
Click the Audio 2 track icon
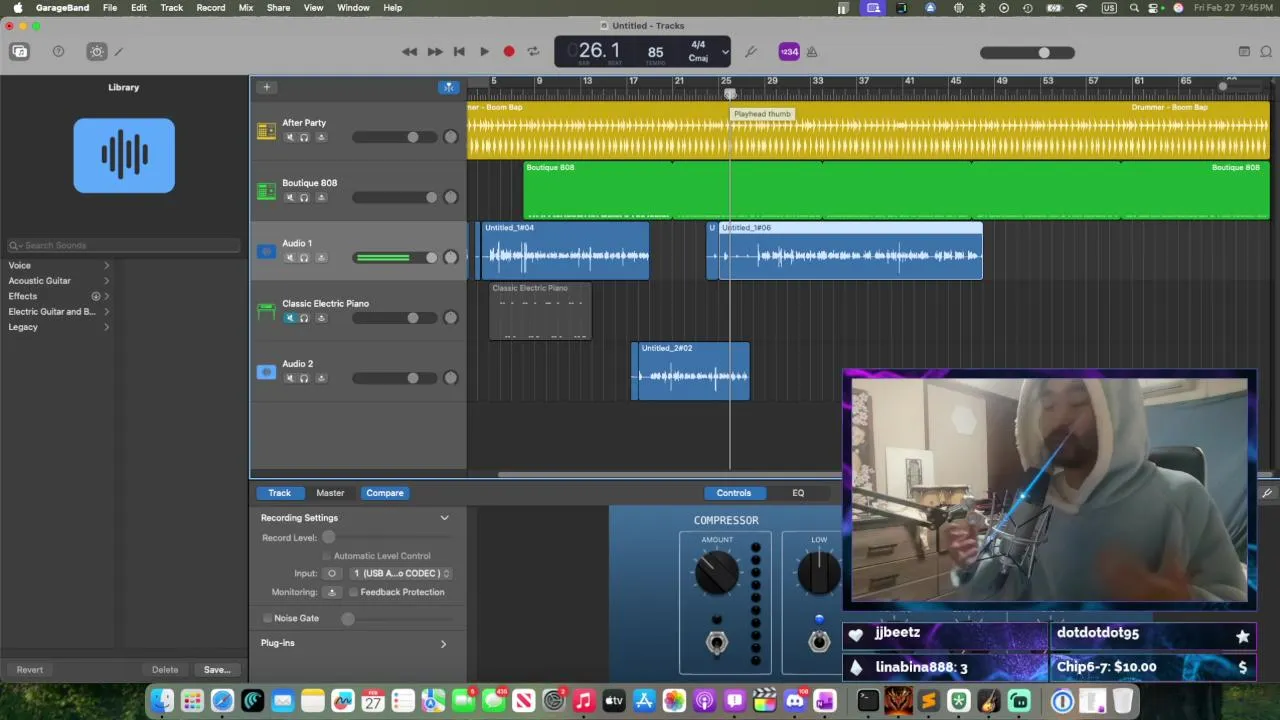point(266,372)
